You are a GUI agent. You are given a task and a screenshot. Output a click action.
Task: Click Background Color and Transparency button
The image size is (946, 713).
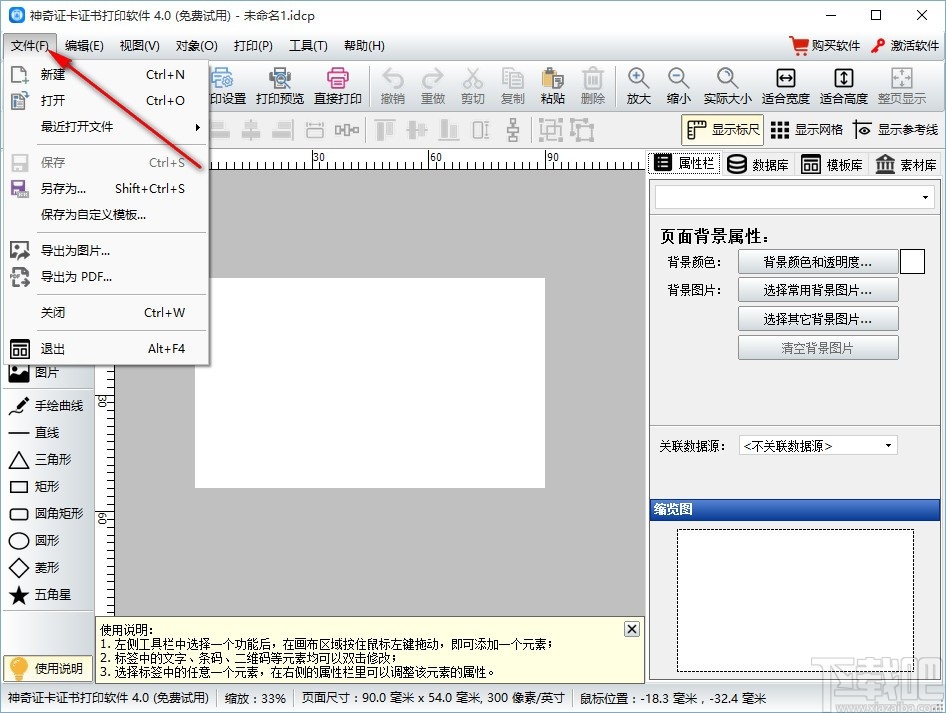[x=817, y=262]
